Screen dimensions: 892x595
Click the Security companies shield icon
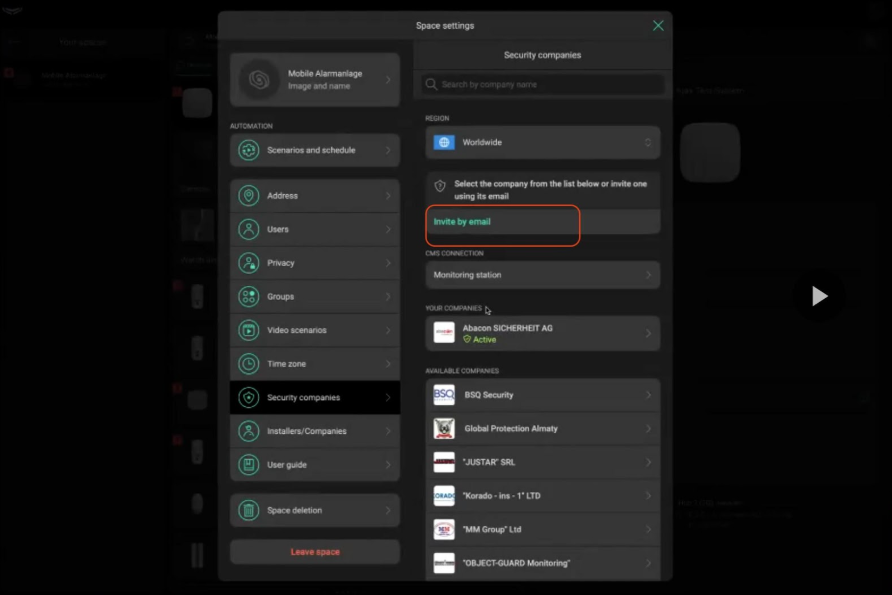point(248,397)
